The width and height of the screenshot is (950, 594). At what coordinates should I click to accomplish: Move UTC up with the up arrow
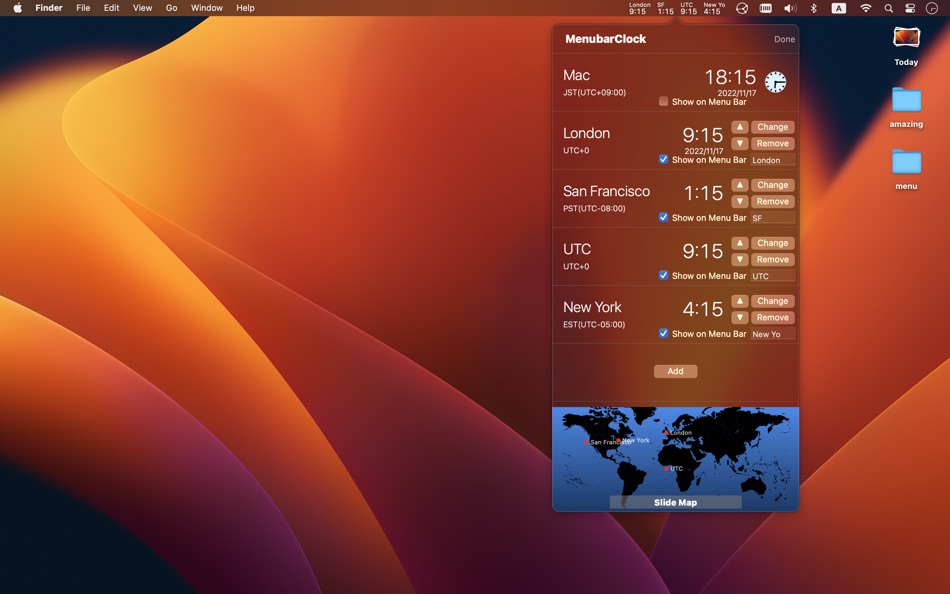(x=740, y=242)
